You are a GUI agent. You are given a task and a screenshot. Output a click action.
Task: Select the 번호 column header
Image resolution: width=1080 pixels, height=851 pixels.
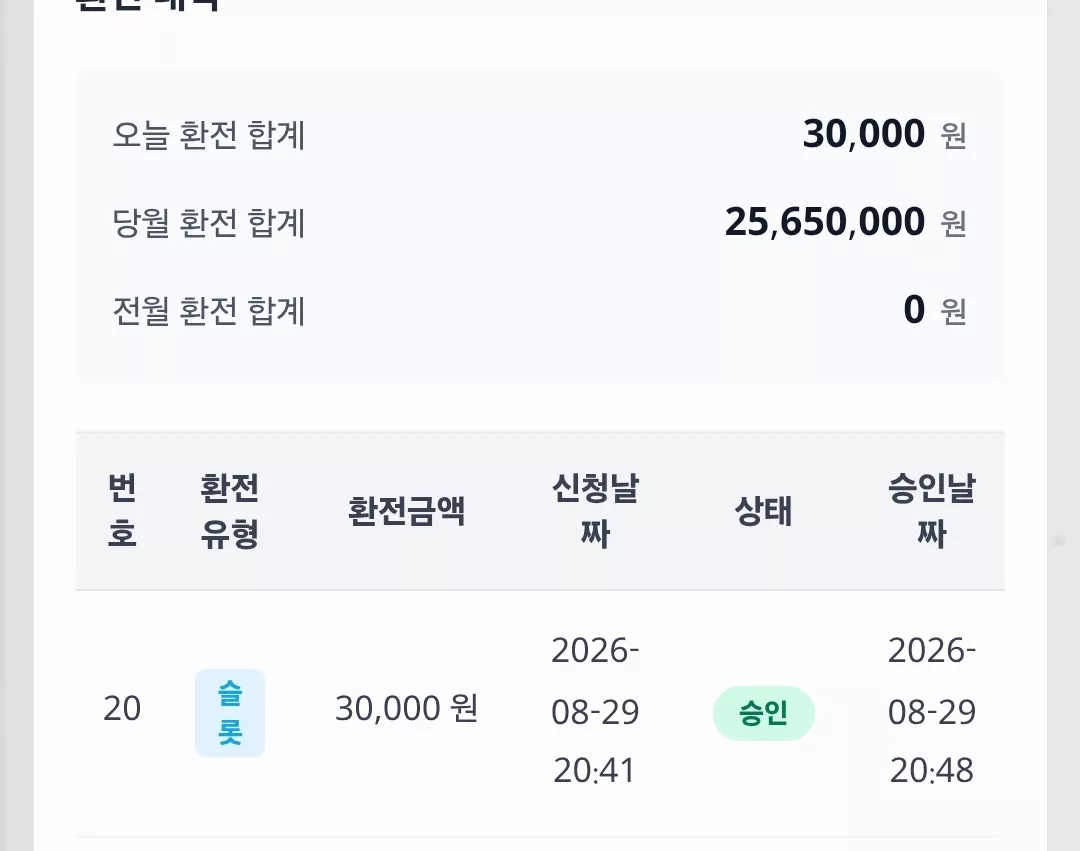click(x=122, y=510)
